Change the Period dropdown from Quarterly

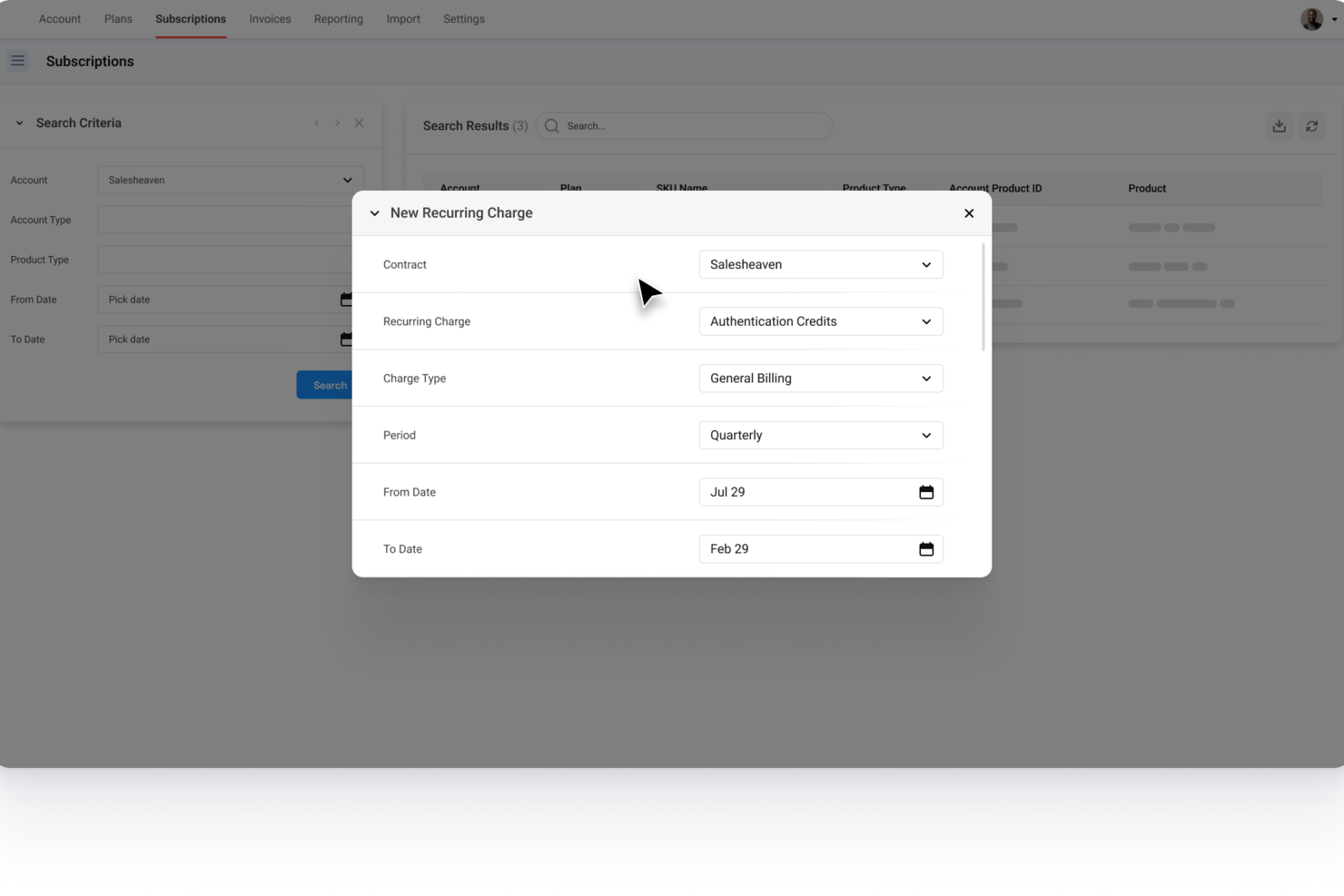(x=821, y=436)
